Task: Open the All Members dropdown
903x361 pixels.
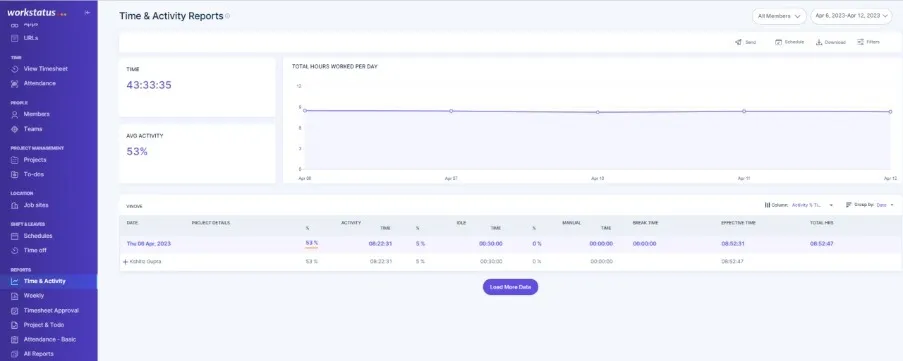Action: [779, 16]
